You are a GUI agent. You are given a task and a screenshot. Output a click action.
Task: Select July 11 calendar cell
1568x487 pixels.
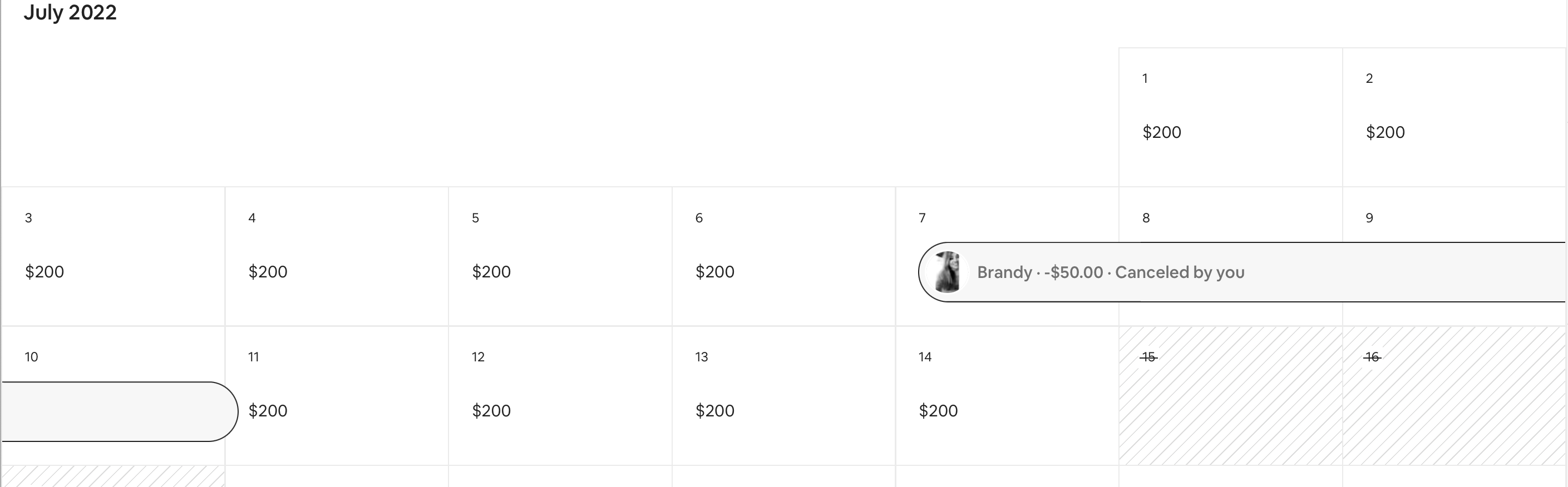[x=337, y=395]
